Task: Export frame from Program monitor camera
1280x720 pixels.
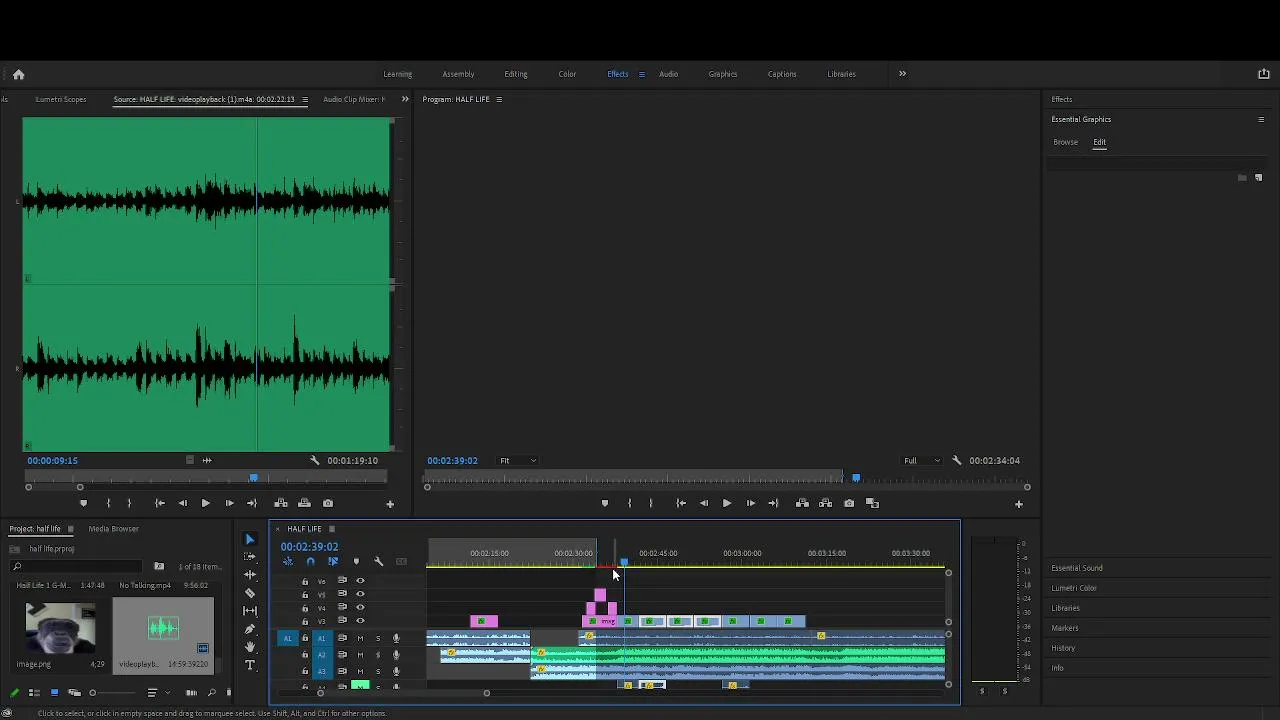Action: coord(849,504)
